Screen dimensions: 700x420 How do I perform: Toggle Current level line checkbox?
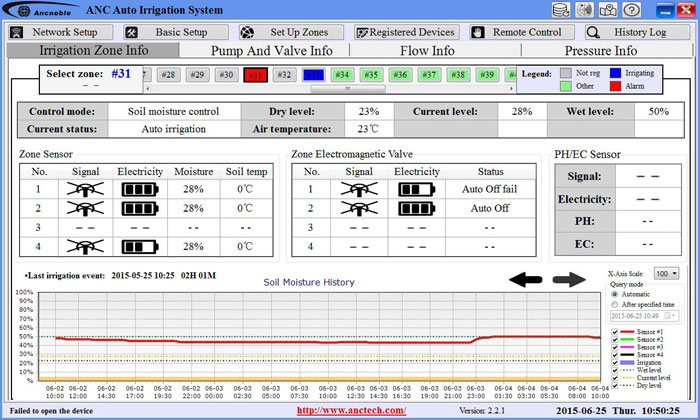click(615, 378)
